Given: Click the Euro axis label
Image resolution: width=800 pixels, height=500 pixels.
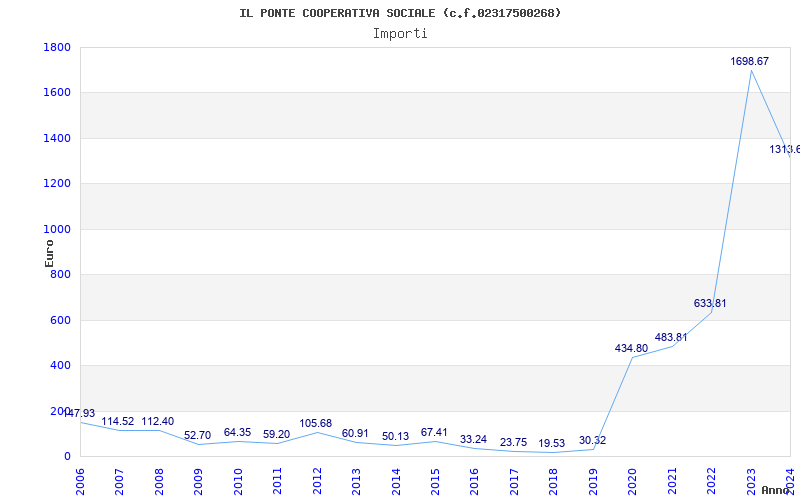Looking at the screenshot, I should (49, 254).
